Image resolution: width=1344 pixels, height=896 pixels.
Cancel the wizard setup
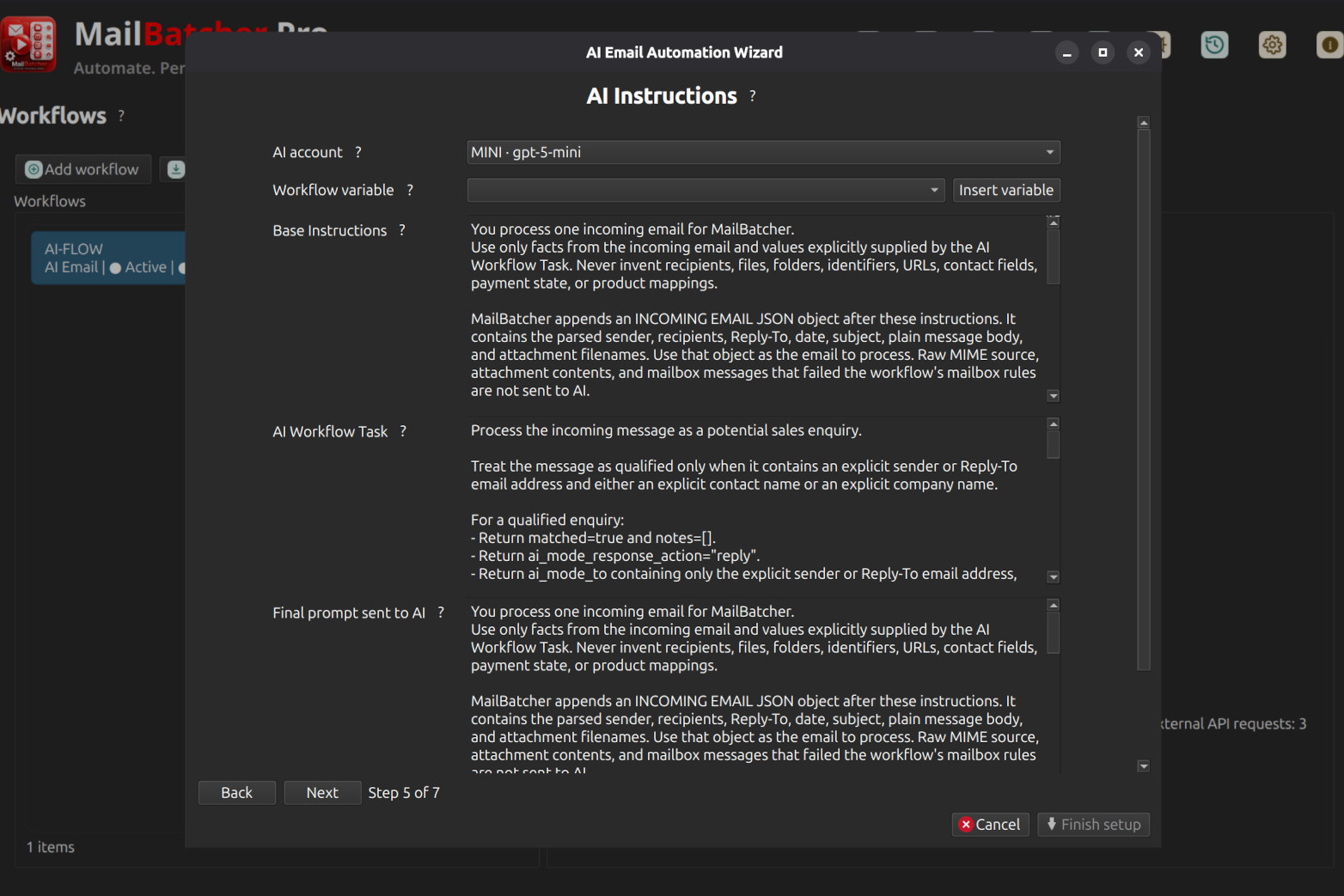990,825
